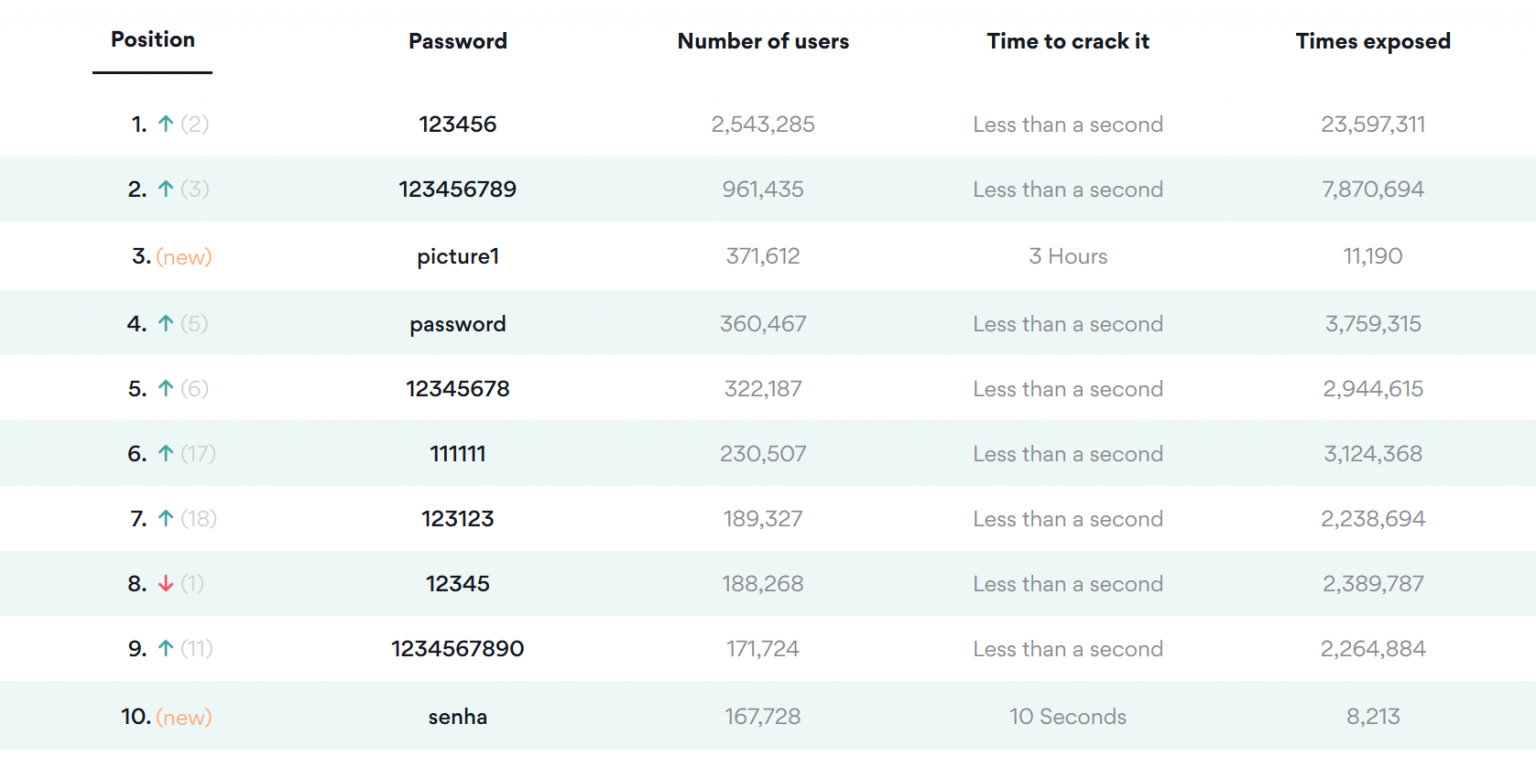Click the Times exposed column header
Image resolution: width=1536 pixels, height=757 pixels.
[x=1373, y=41]
